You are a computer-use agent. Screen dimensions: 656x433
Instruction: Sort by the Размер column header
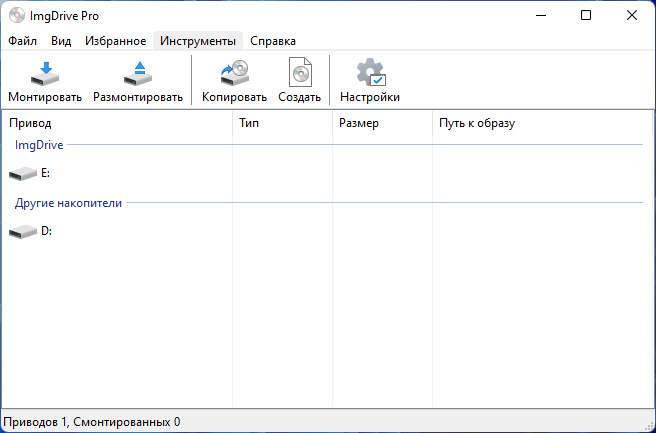382,123
